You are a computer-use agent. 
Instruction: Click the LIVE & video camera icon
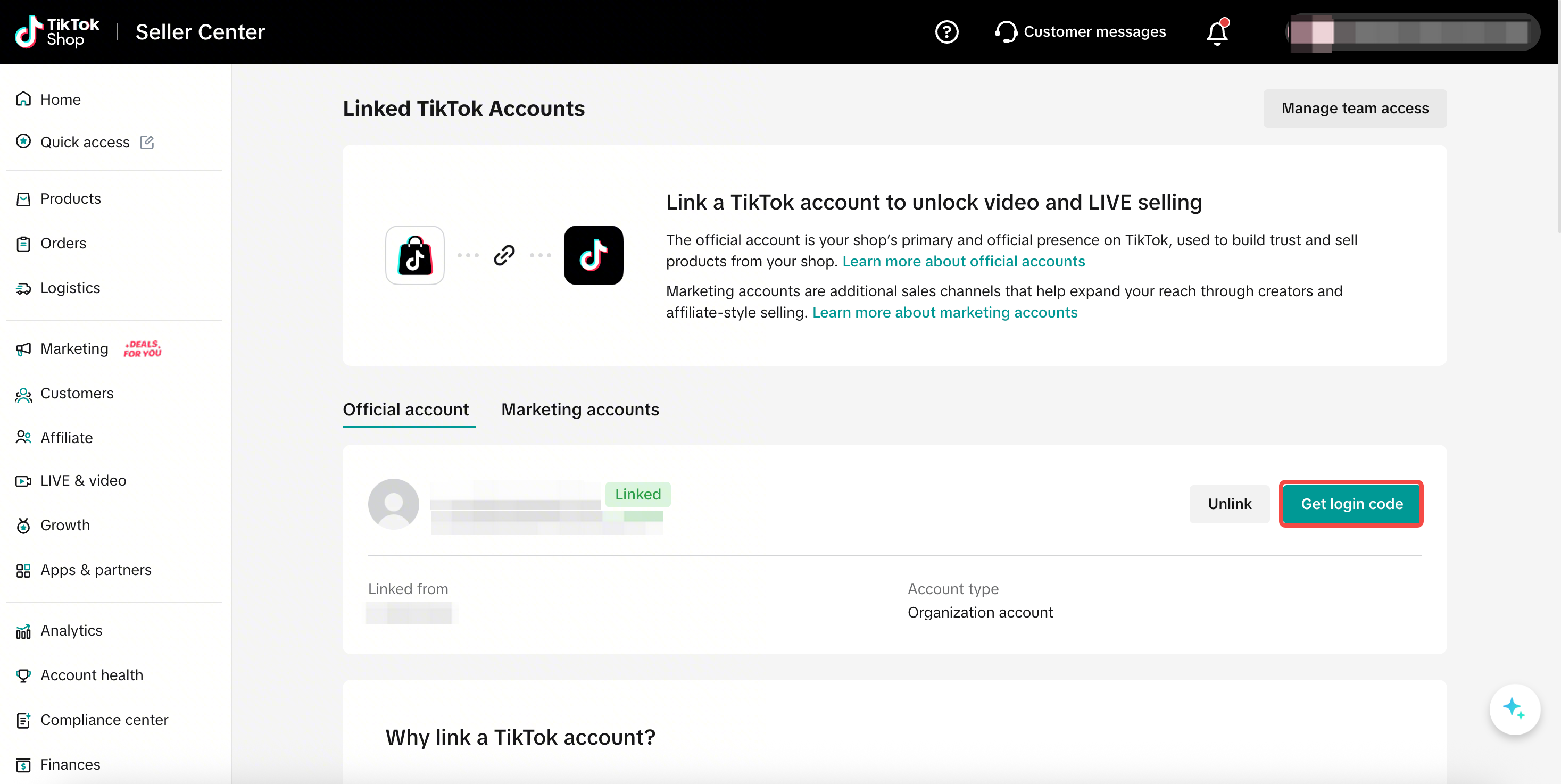pyautogui.click(x=23, y=481)
